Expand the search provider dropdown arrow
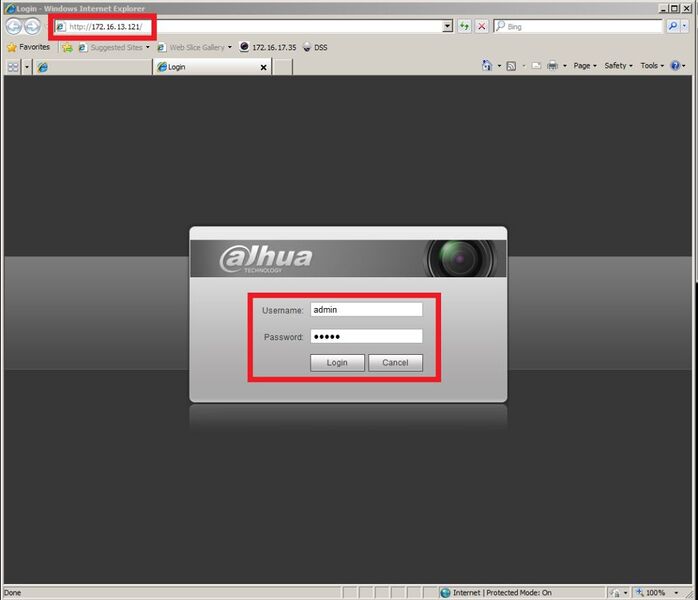 [685, 27]
